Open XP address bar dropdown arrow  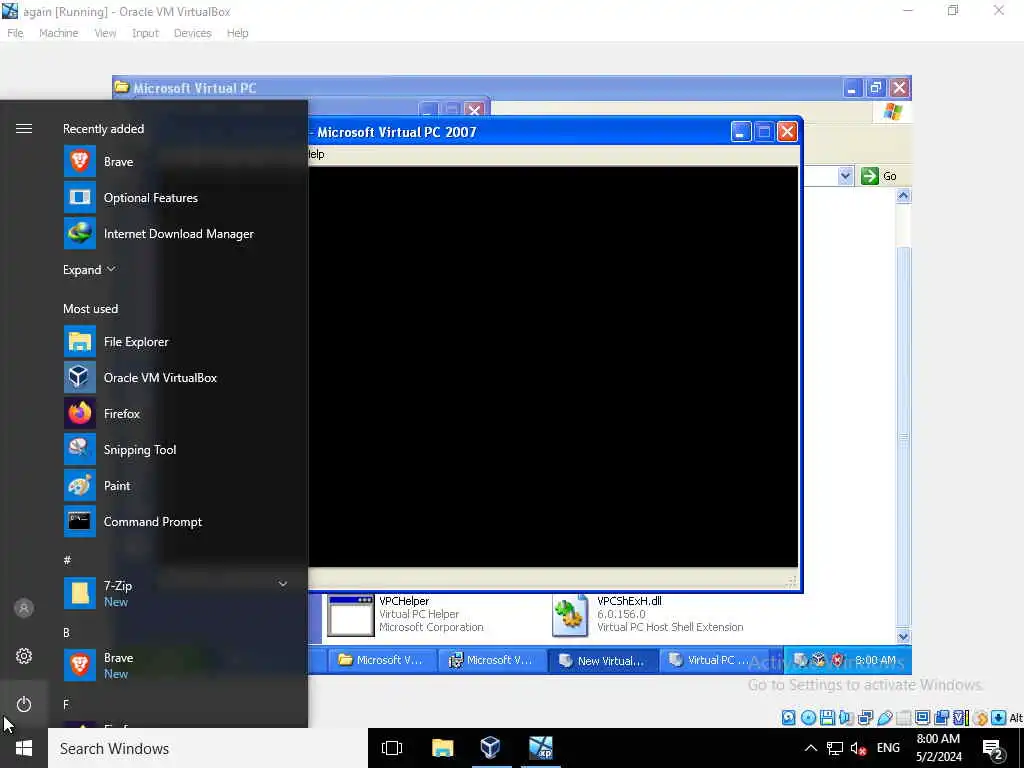tap(845, 176)
